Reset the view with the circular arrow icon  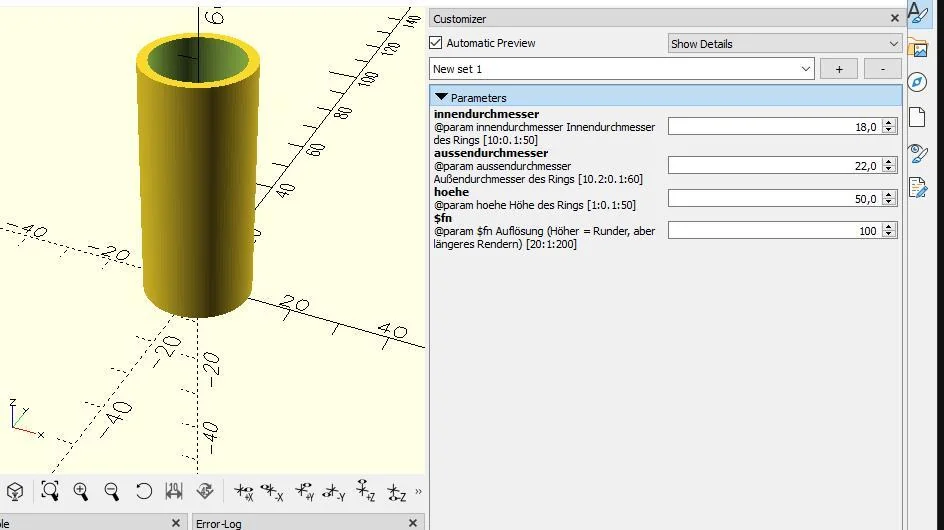click(x=143, y=491)
